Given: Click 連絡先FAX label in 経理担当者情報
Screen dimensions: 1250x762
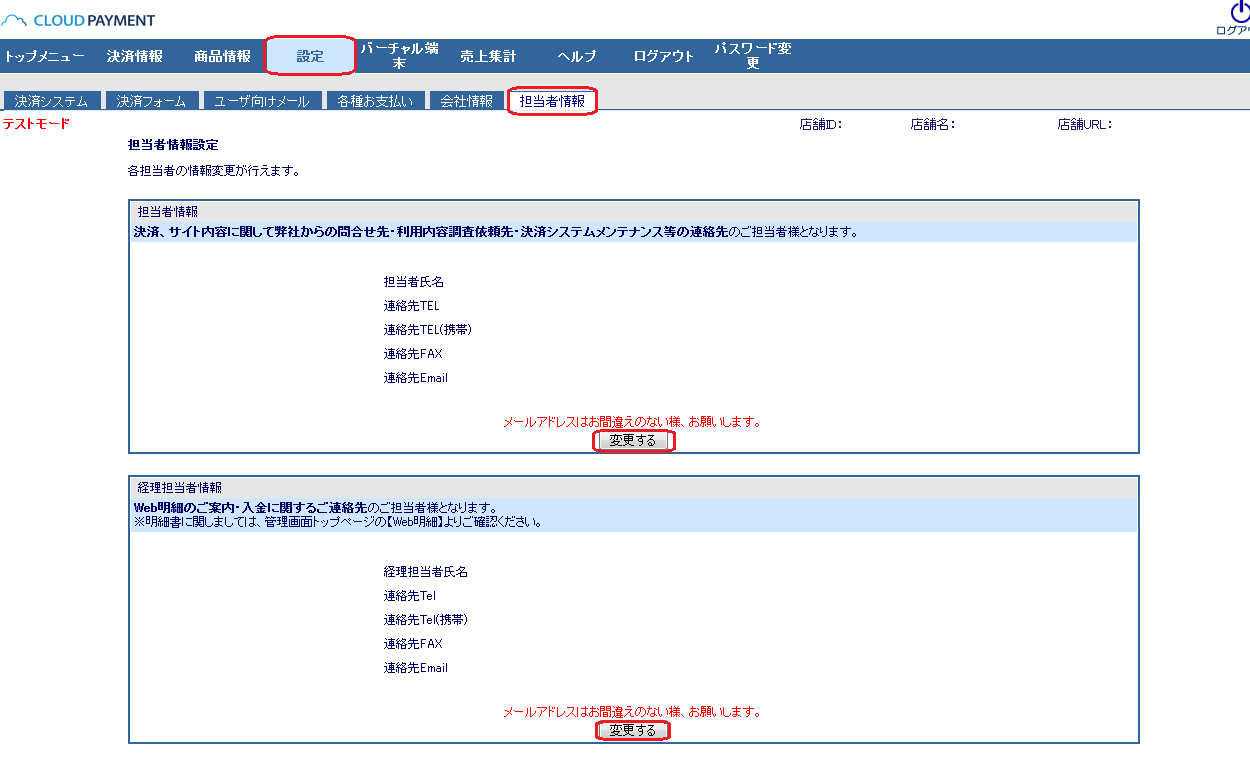Looking at the screenshot, I should coord(413,644).
